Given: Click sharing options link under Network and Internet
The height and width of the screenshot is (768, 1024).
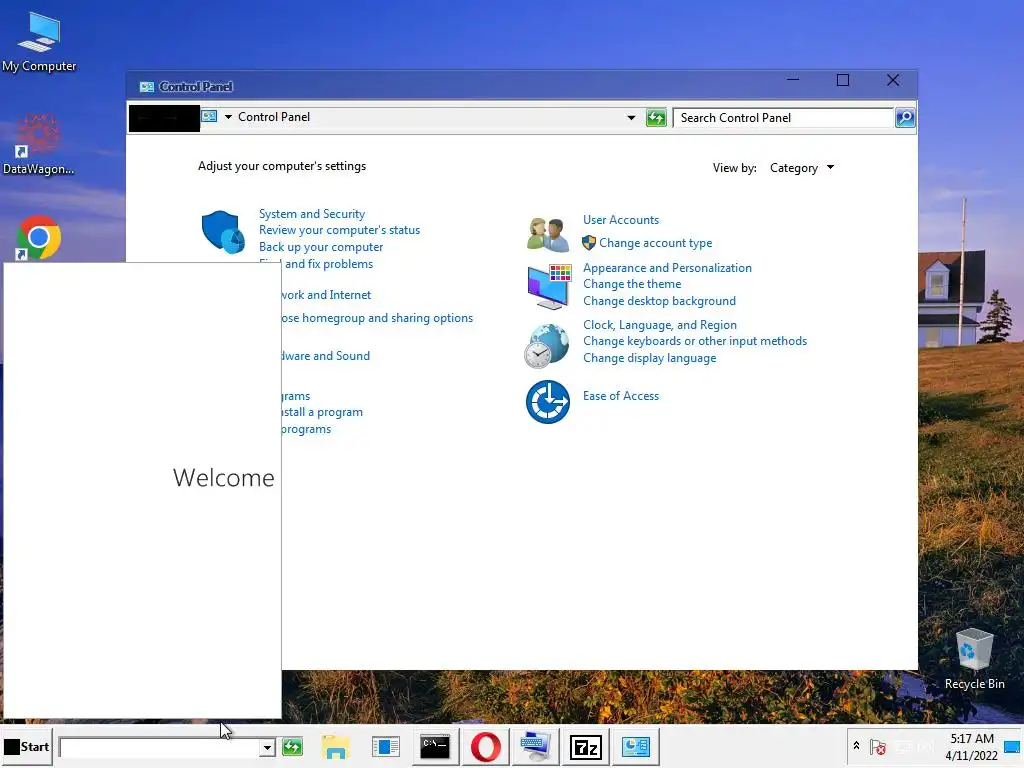Looking at the screenshot, I should (x=377, y=318).
